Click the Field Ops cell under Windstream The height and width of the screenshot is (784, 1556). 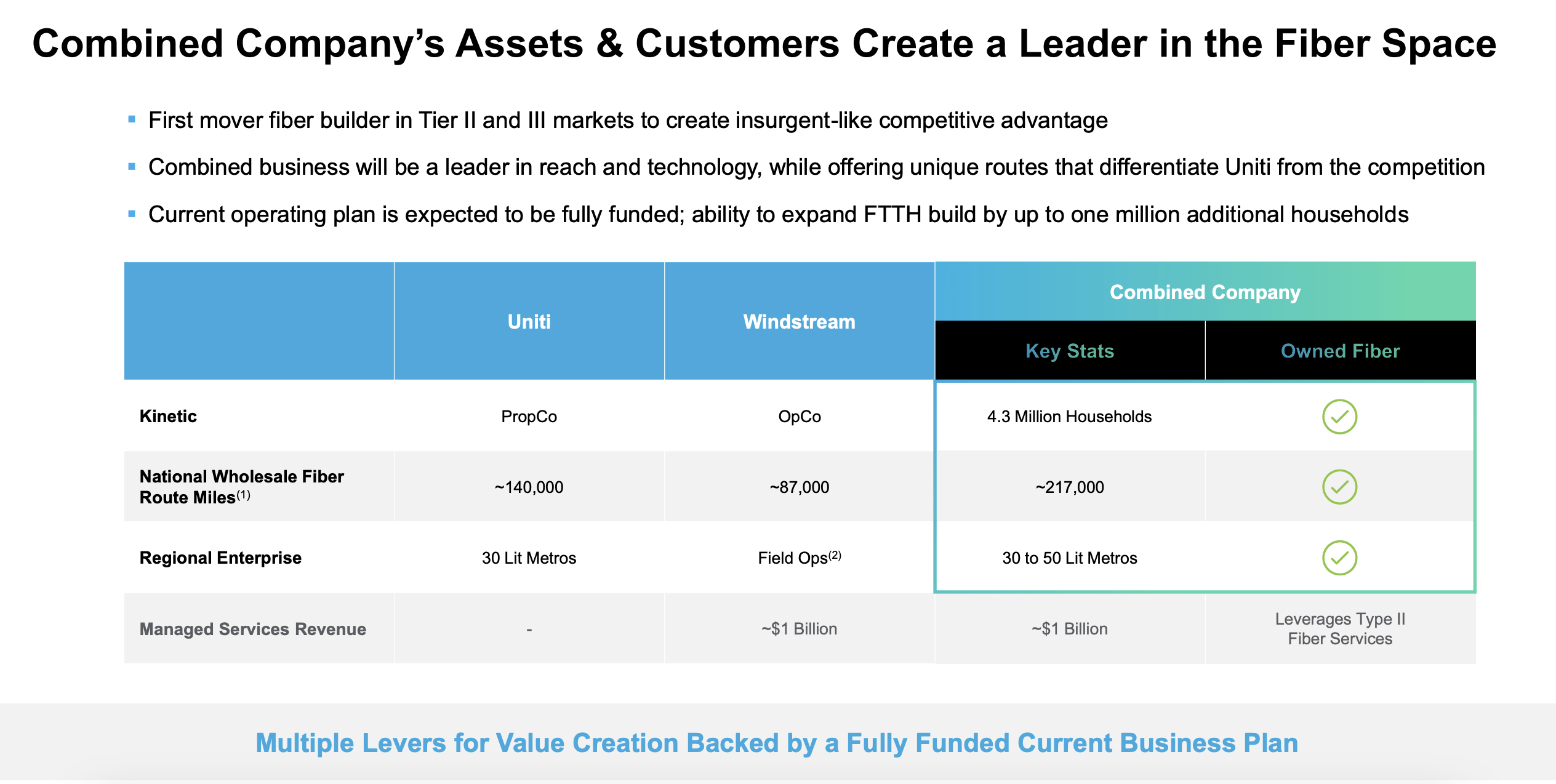(799, 558)
